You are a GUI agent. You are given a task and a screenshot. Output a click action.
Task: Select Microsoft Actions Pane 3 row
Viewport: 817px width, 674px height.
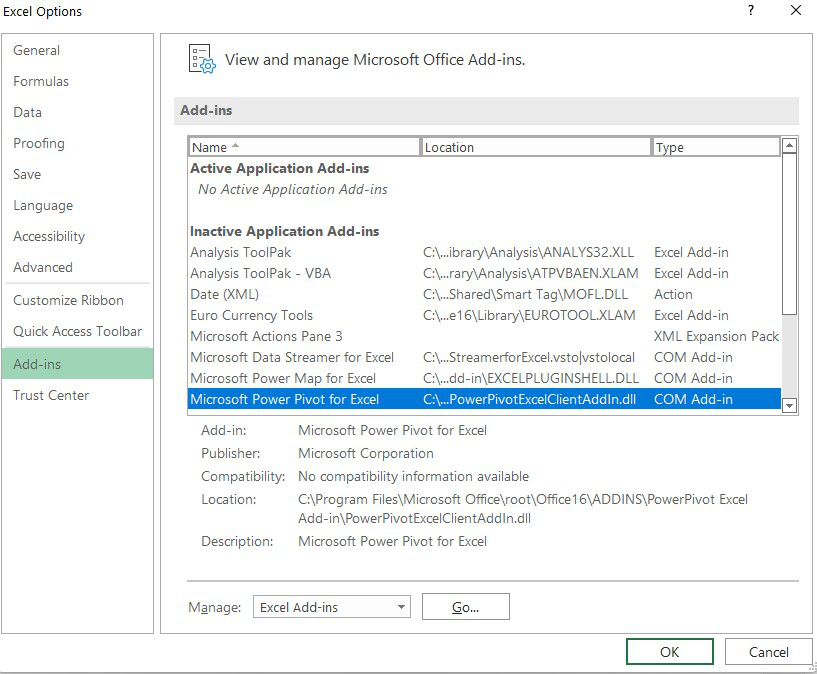coord(484,336)
